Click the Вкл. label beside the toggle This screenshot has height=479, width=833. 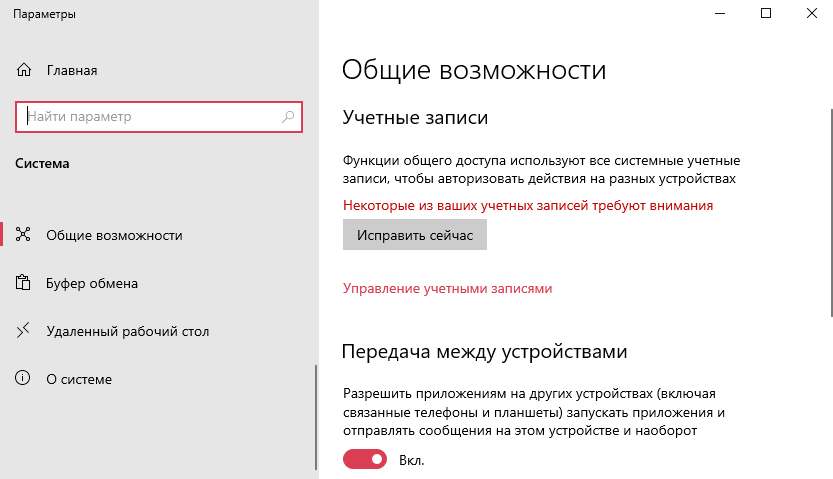tap(412, 460)
